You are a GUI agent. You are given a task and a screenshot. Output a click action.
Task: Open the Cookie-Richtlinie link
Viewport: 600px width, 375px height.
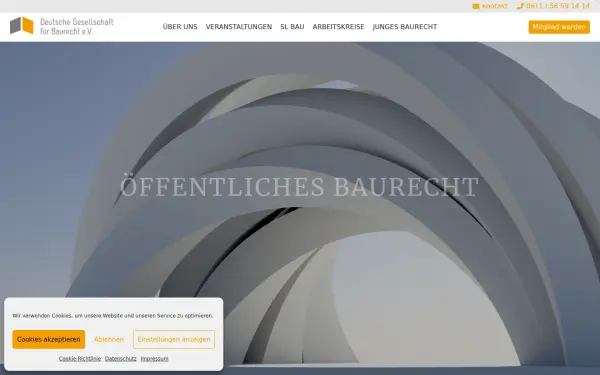click(80, 359)
